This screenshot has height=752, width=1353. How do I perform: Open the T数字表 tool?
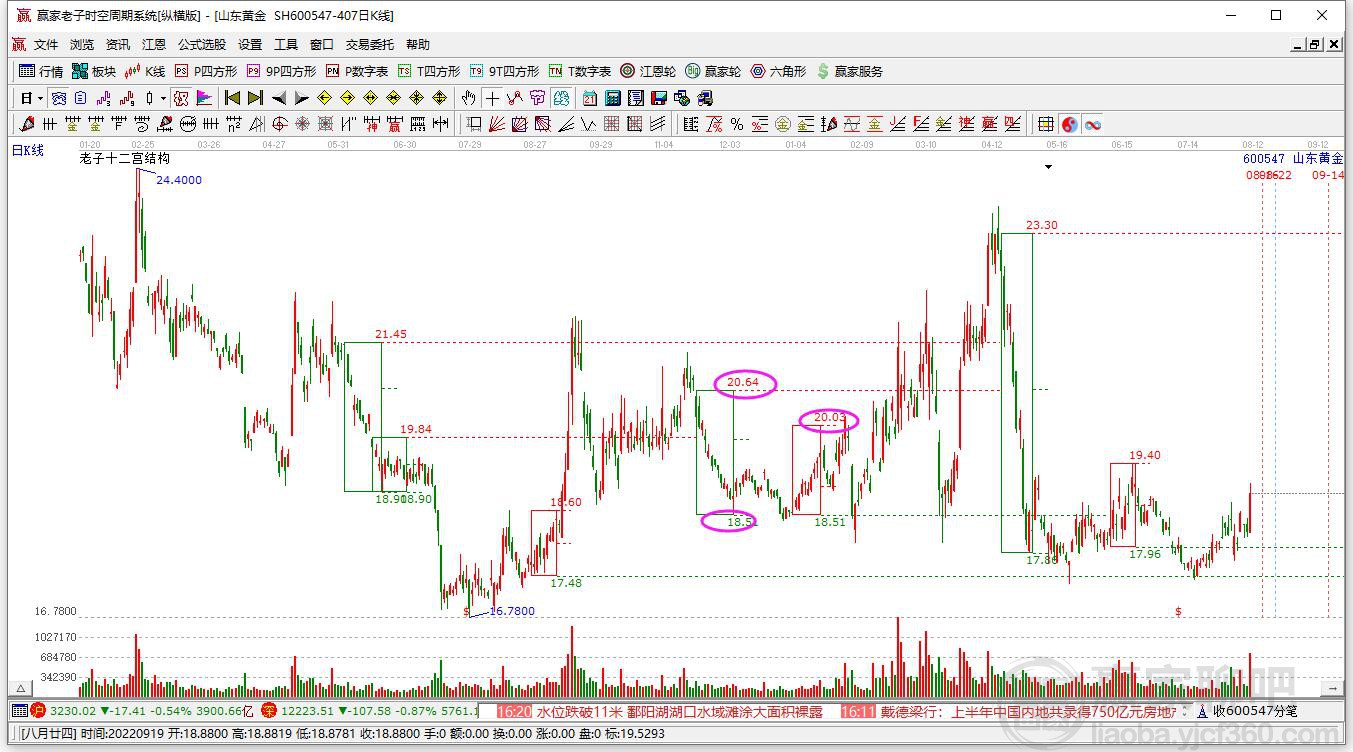[x=580, y=71]
